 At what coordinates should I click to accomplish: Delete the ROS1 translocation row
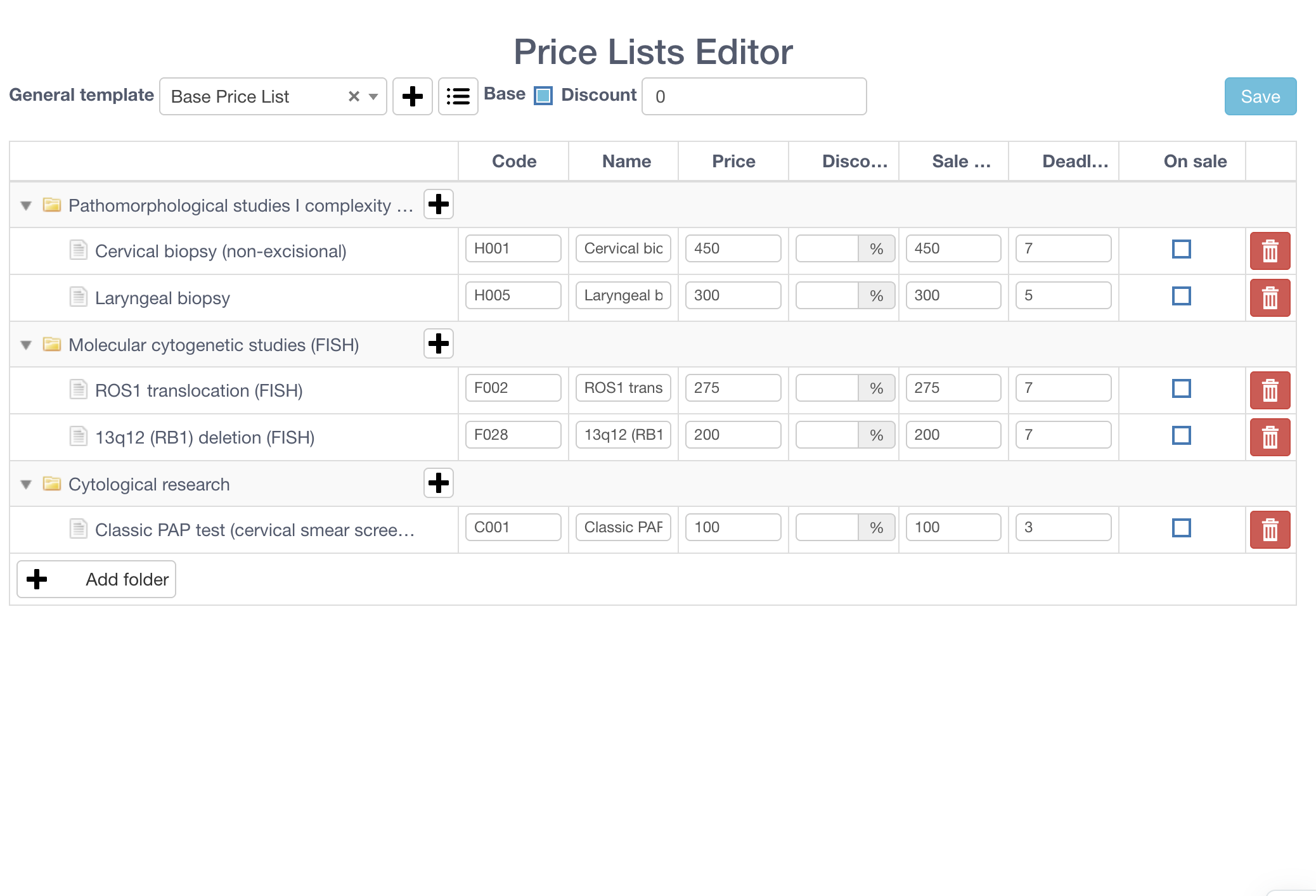1270,390
